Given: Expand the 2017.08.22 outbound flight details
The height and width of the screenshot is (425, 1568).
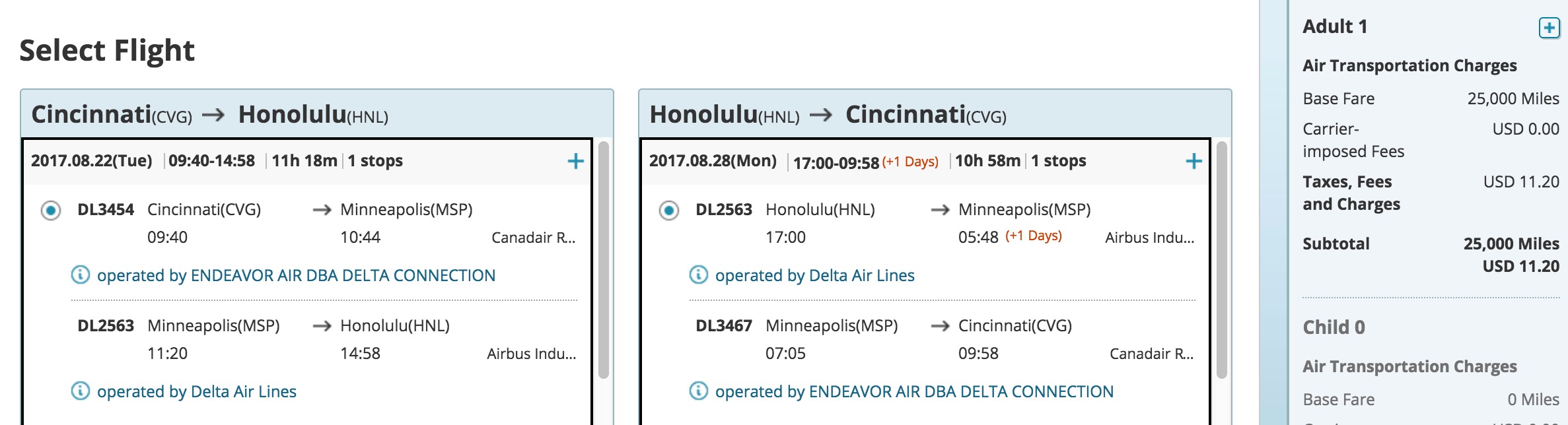Looking at the screenshot, I should pos(575,161).
